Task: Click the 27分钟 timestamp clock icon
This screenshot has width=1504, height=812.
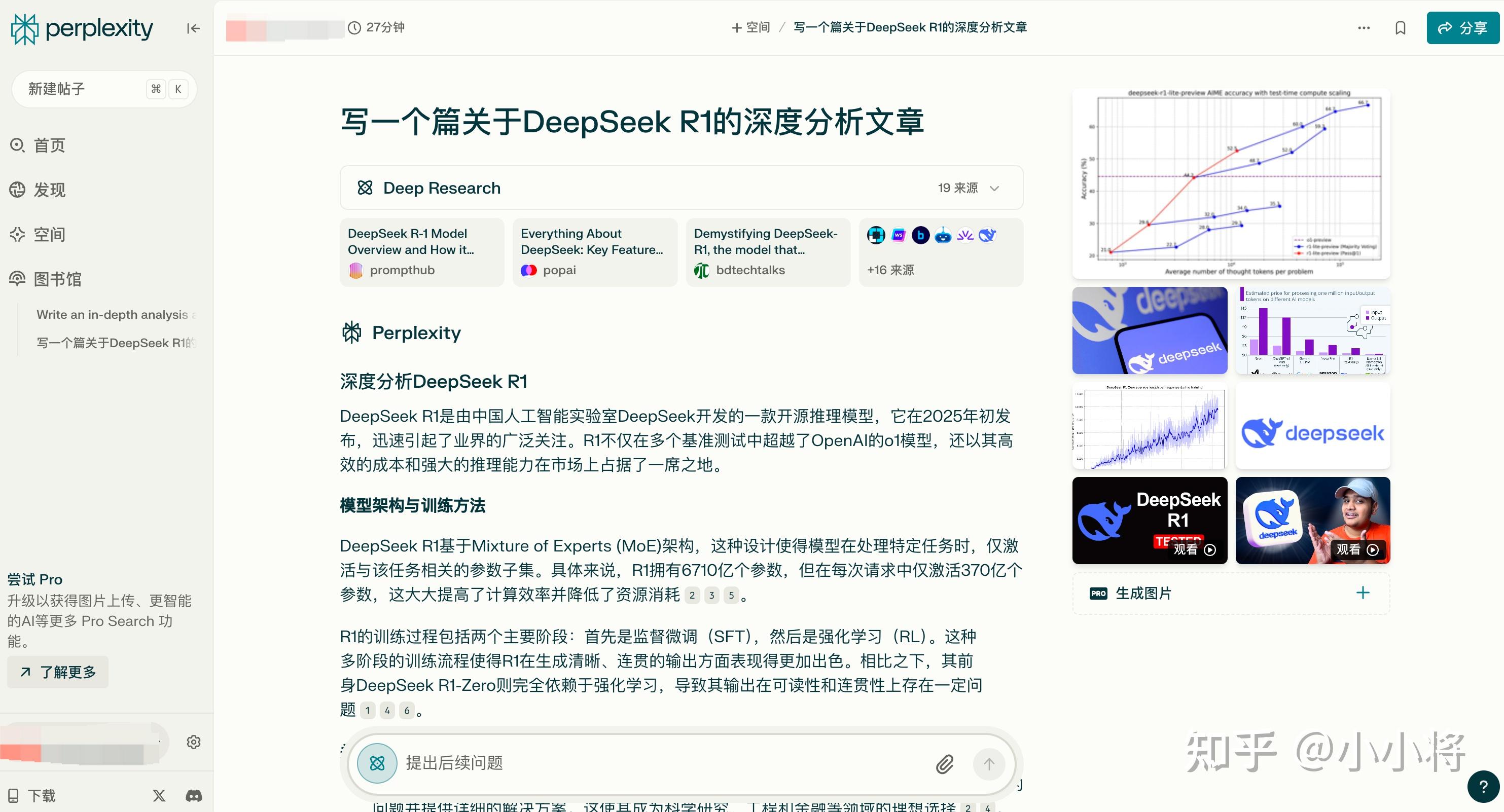Action: click(x=354, y=27)
